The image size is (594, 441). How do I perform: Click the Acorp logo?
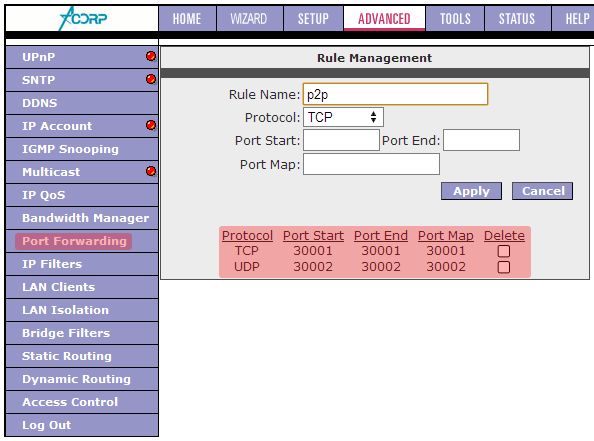pyautogui.click(x=83, y=18)
